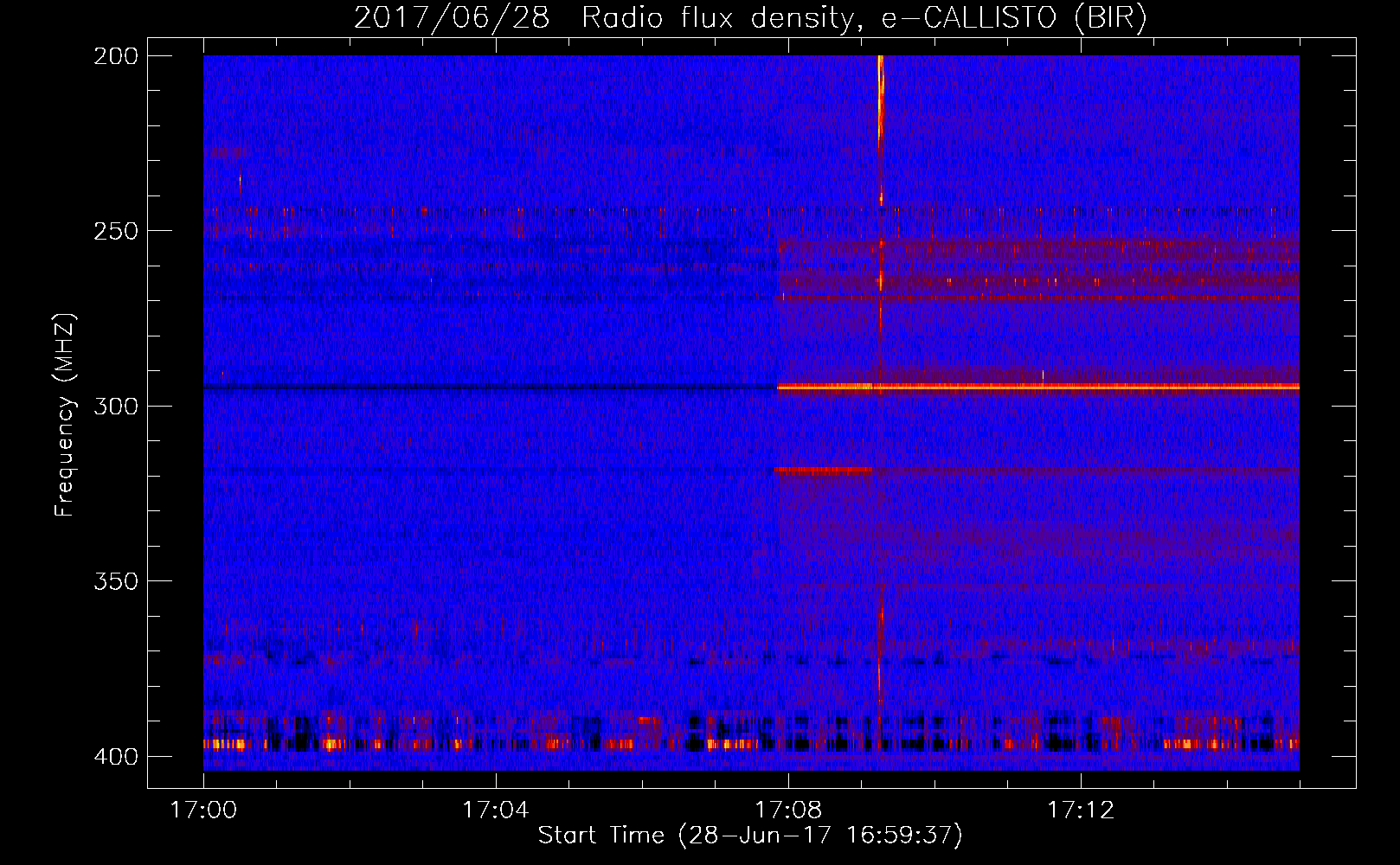Click the bright horizontal emission line near 295 MHz
Viewport: 1400px width, 865px height.
(1038, 387)
